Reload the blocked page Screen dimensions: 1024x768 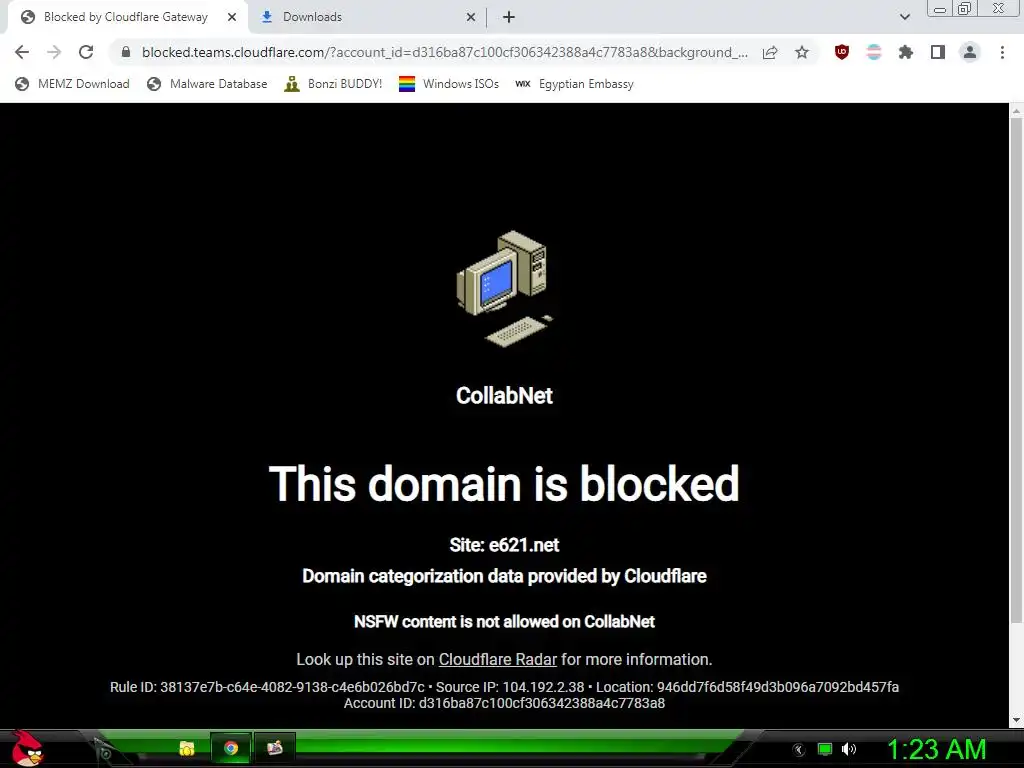[86, 52]
